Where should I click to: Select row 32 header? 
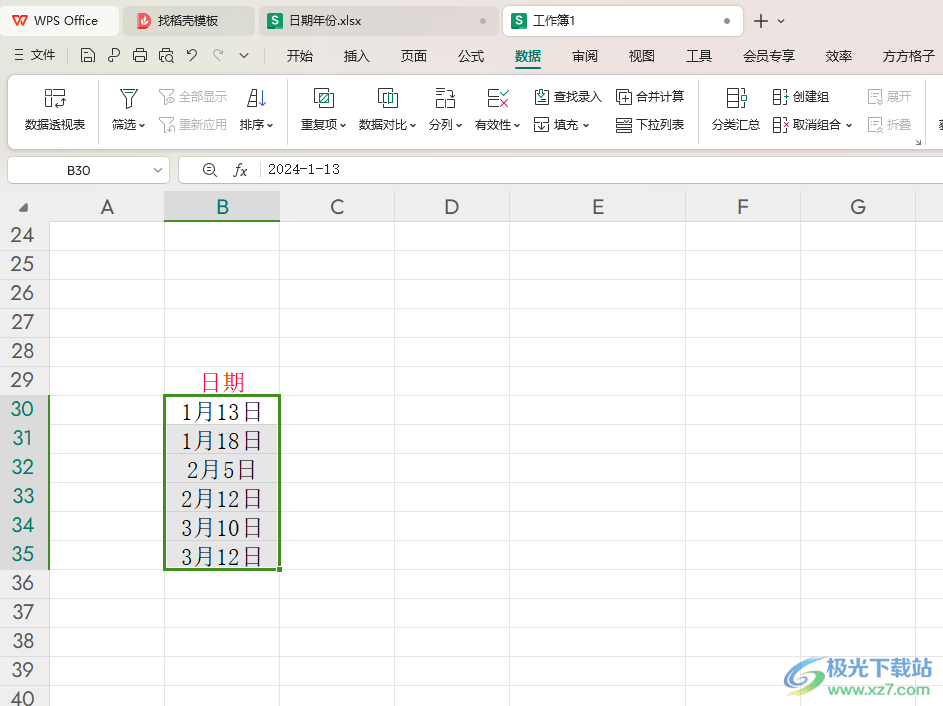24,467
